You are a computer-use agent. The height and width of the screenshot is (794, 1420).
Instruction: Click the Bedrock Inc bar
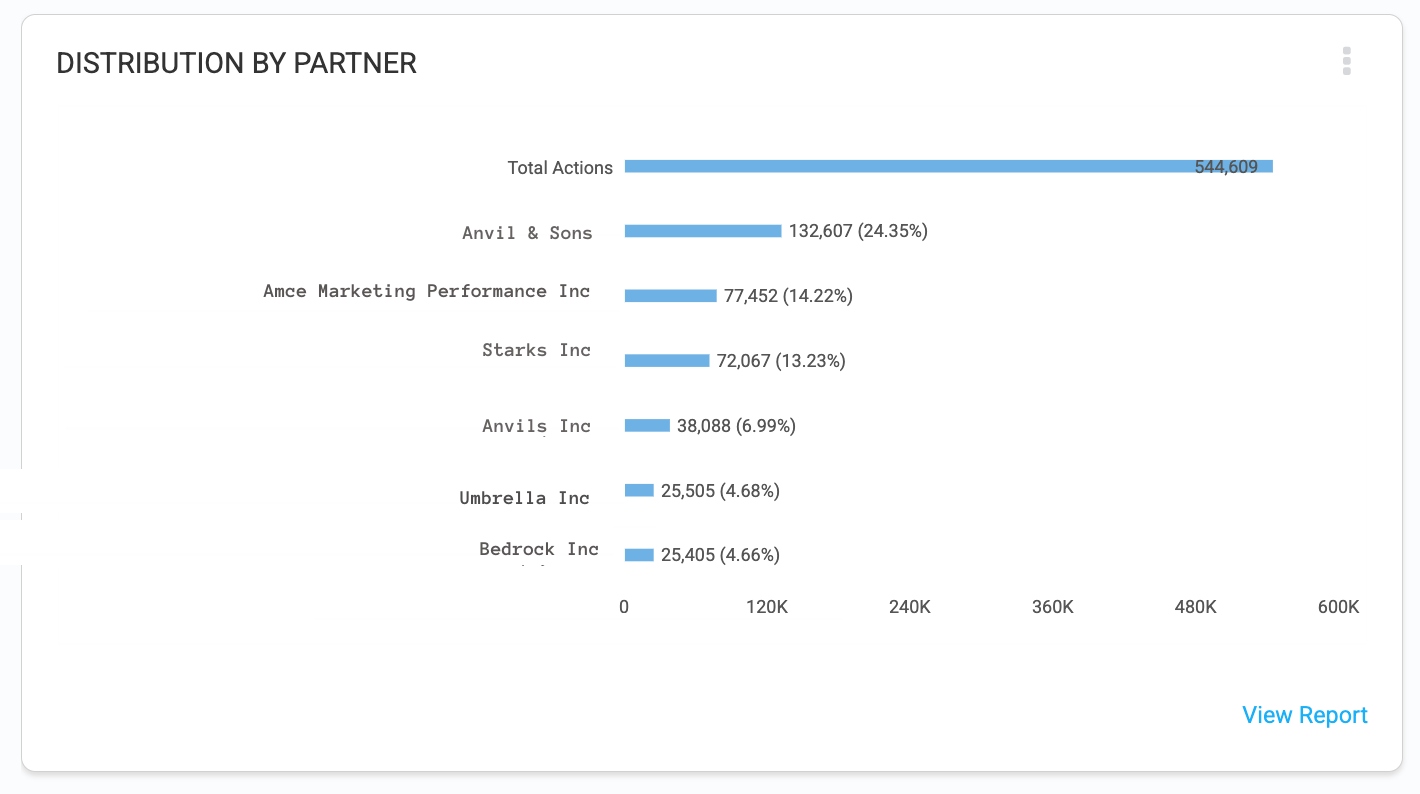(x=639, y=555)
